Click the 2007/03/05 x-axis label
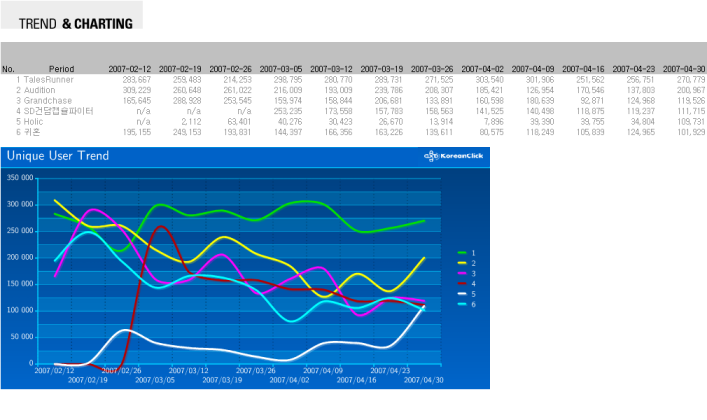This screenshot has height=420, width=707. [x=155, y=380]
